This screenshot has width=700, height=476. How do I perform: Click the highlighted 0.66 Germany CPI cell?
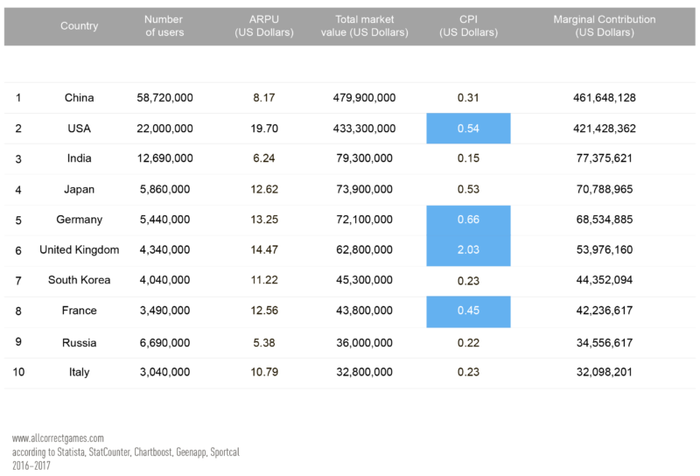point(468,220)
